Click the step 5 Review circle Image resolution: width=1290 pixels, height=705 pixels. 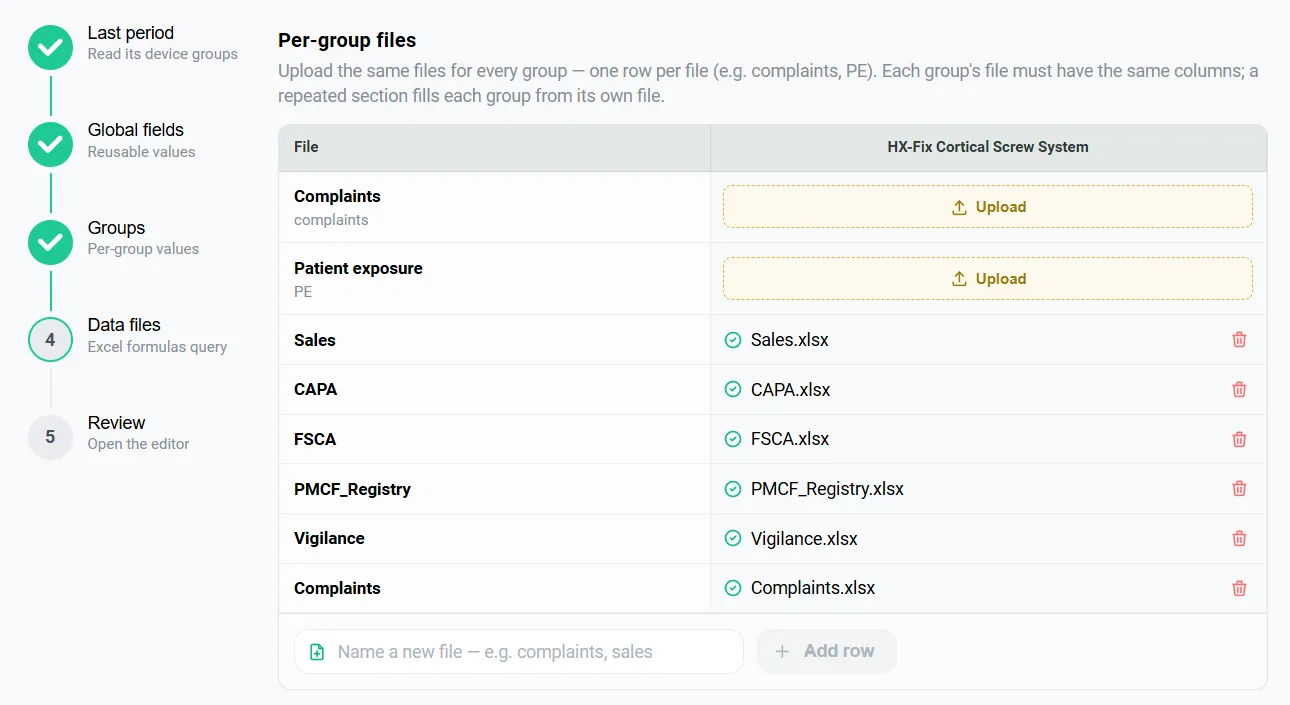coord(50,437)
